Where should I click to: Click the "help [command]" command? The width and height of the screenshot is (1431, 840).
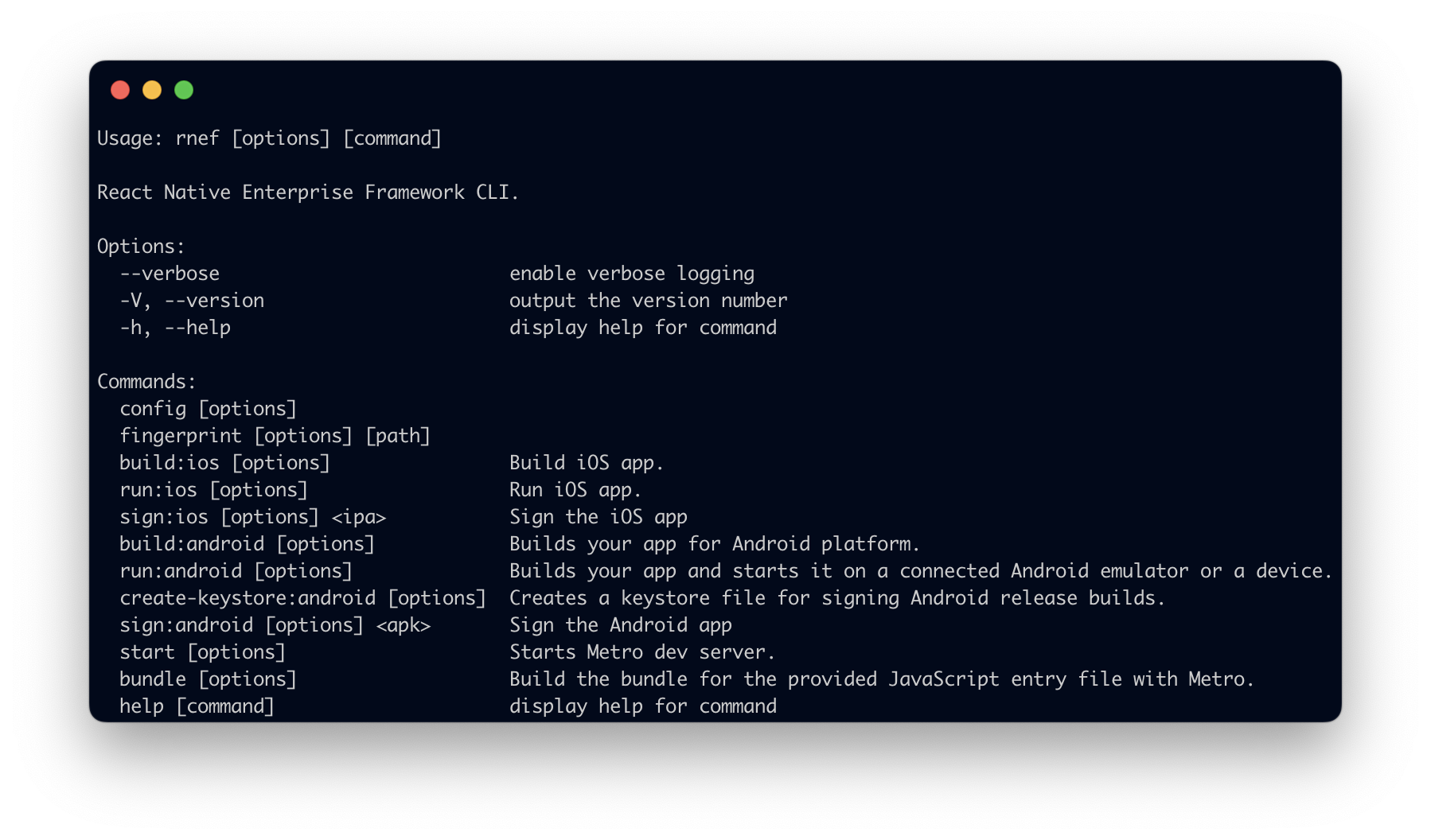point(197,706)
